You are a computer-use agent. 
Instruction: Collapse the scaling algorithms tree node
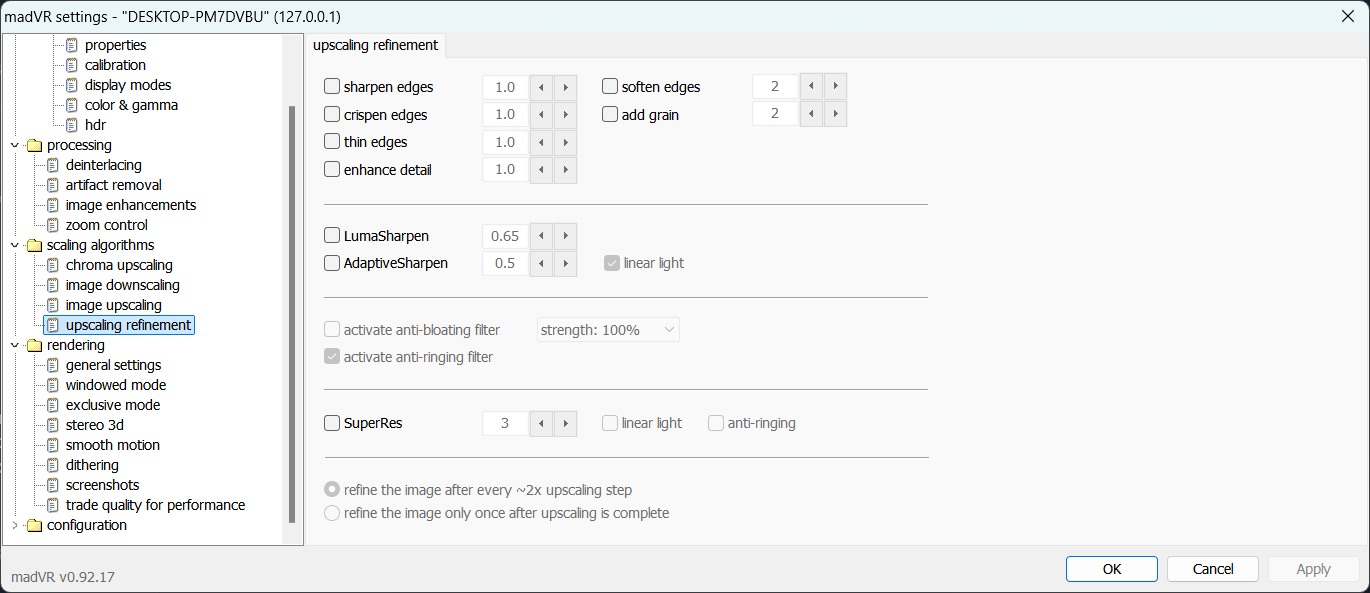point(14,245)
